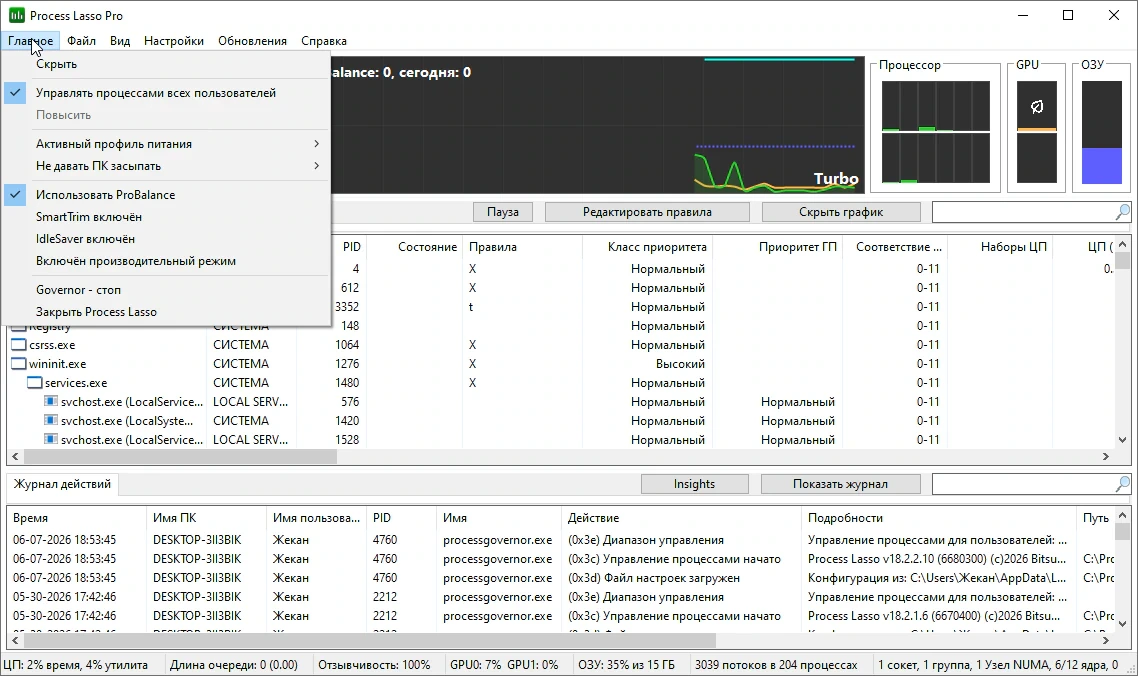
Task: Sort by PID column in process list
Action: (351, 247)
